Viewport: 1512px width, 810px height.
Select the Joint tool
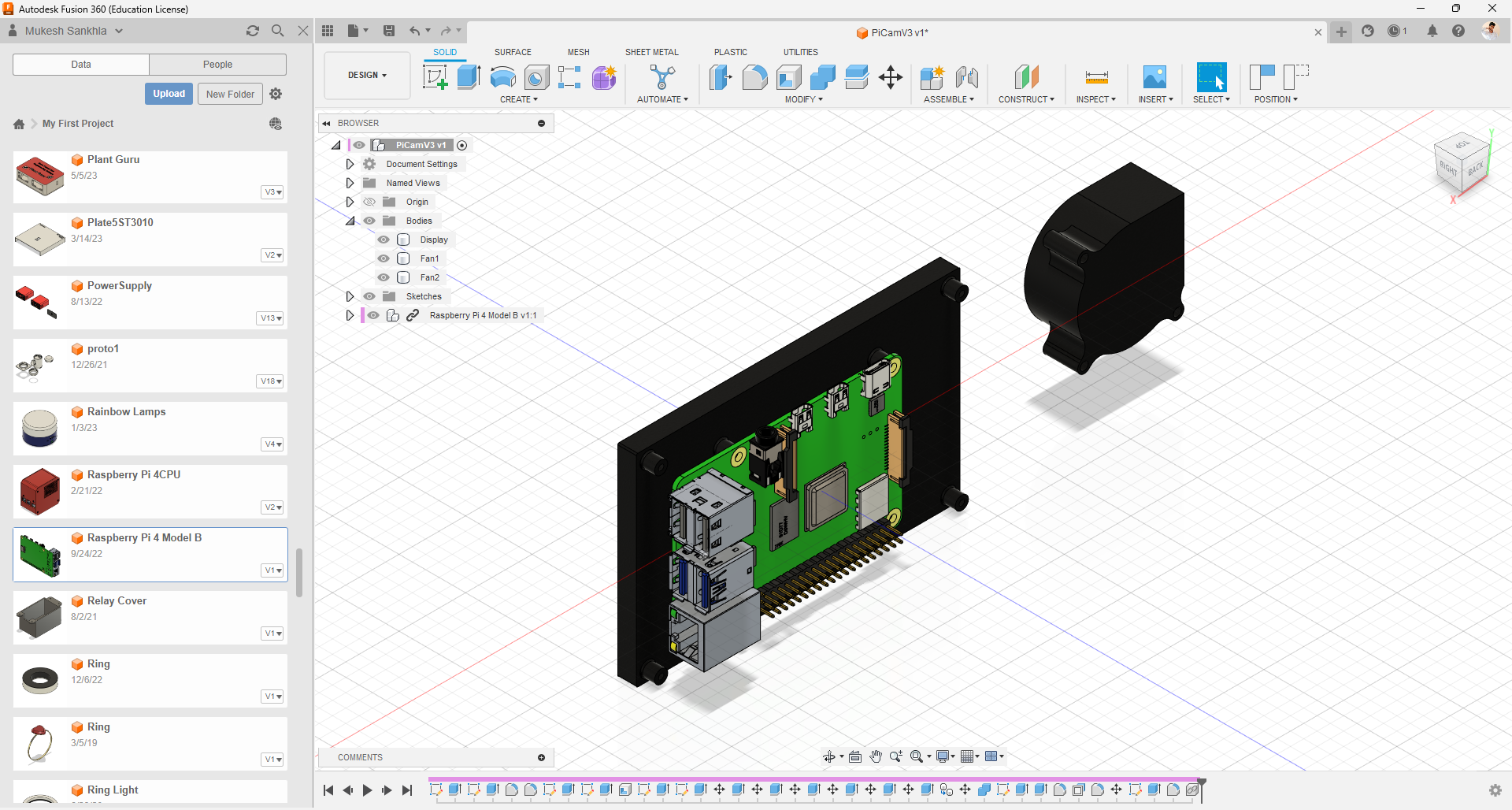[966, 76]
